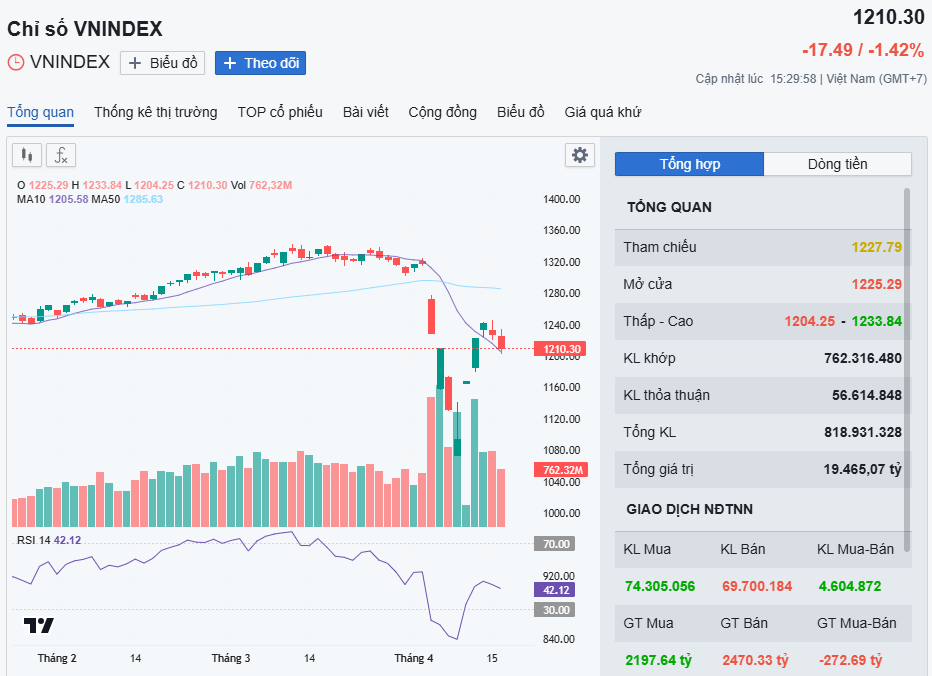Click the summary panel vertical scrollbar

point(907,370)
